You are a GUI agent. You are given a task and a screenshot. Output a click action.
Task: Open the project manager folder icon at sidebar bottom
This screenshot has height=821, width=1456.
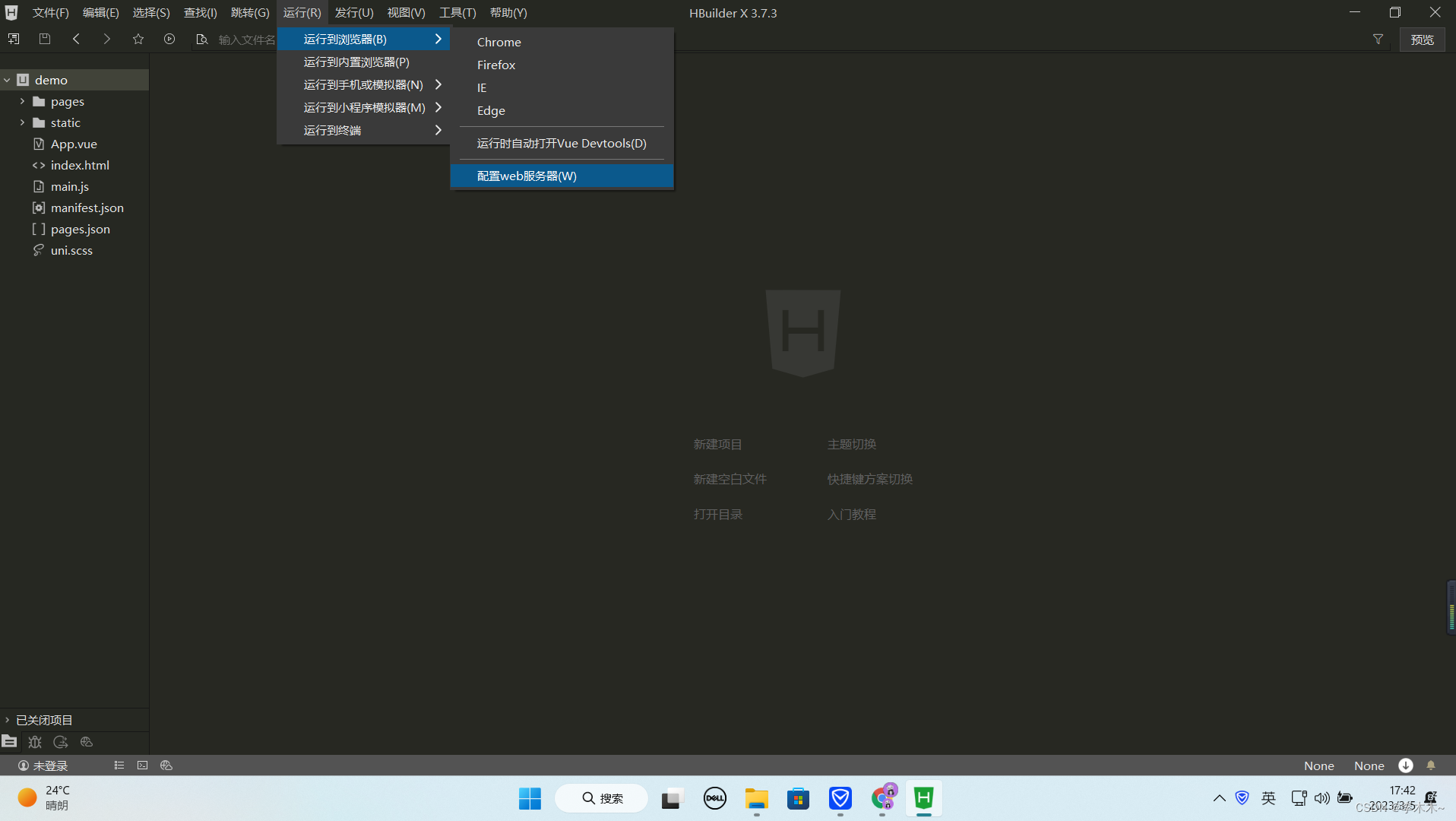pos(9,741)
